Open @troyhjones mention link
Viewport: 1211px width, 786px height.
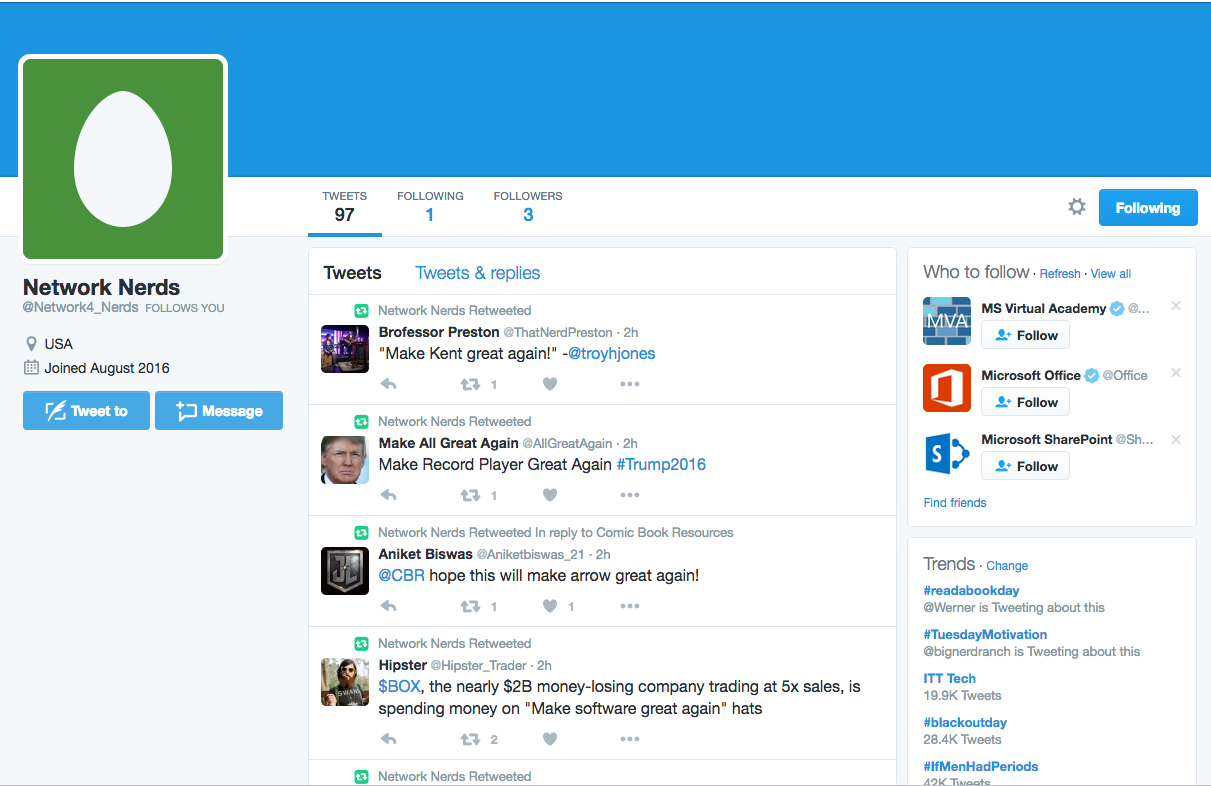pos(612,354)
